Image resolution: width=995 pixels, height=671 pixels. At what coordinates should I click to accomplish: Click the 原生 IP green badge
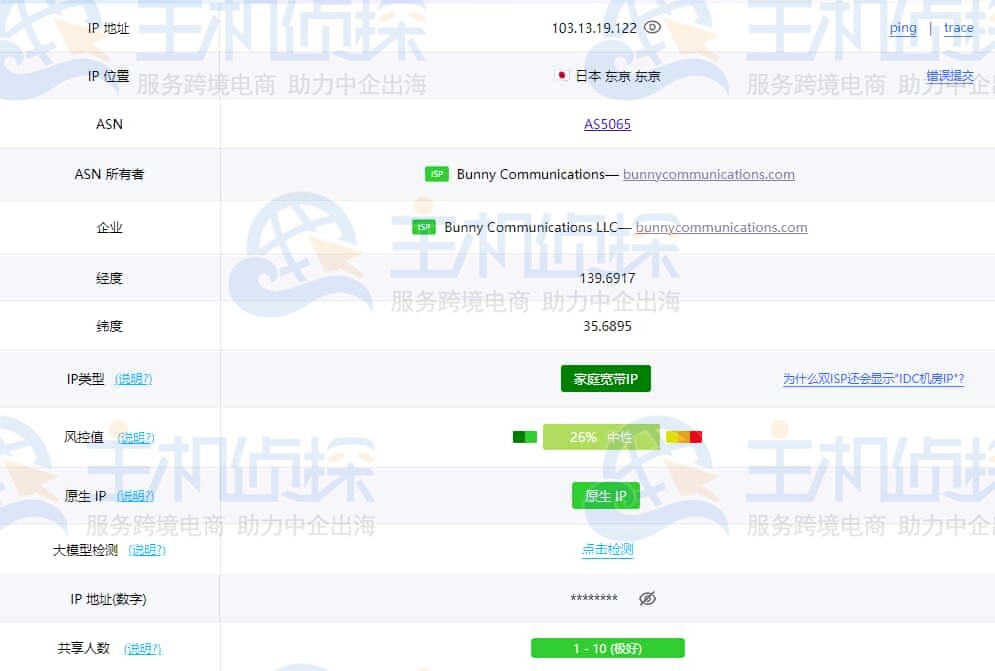pyautogui.click(x=606, y=496)
